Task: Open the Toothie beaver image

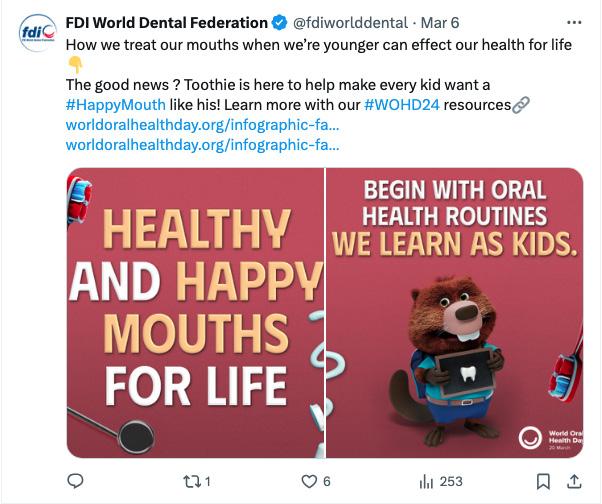Action: 454,312
